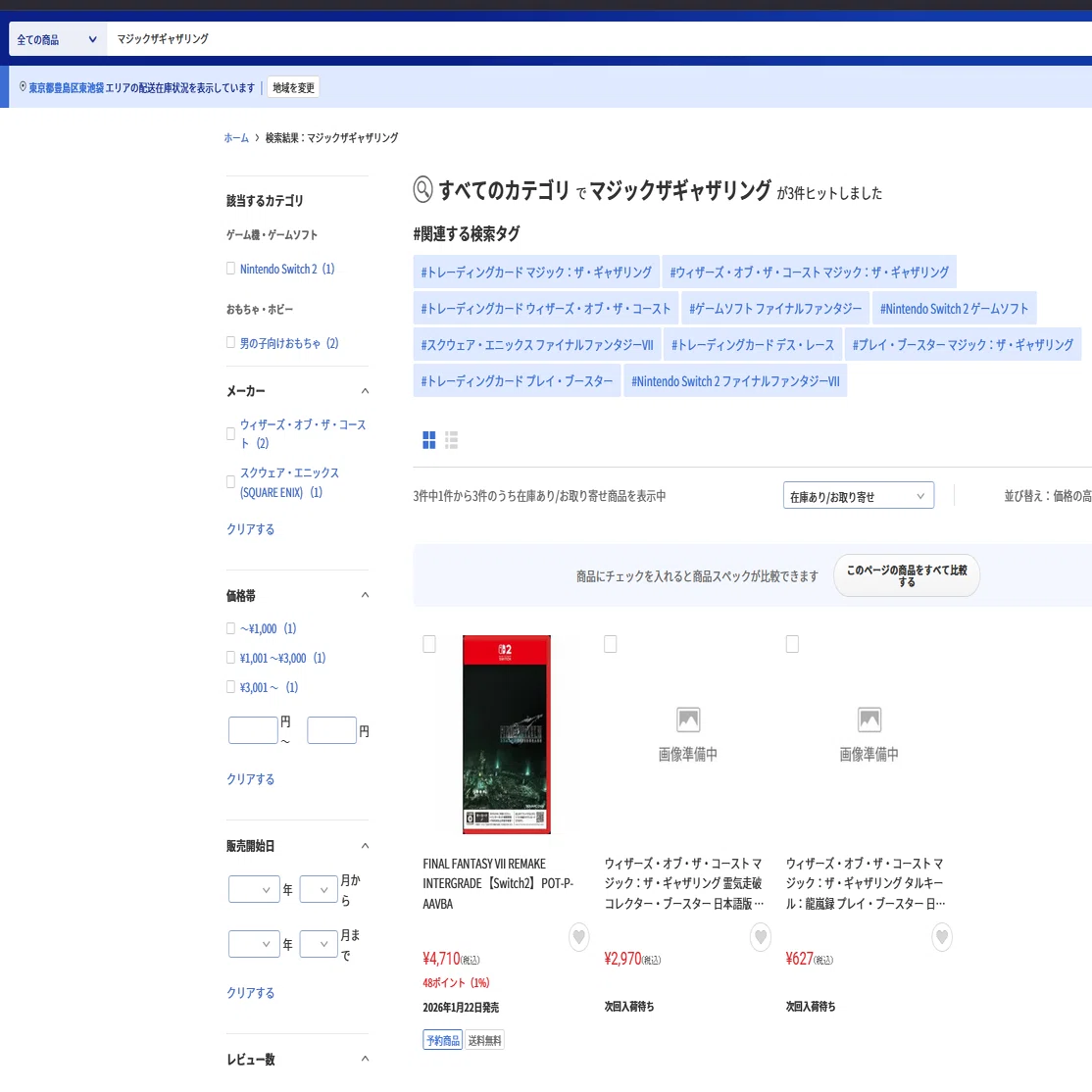Click このページの商品をすべて比較する button
Screen dimensions: 1092x1092
(906, 575)
